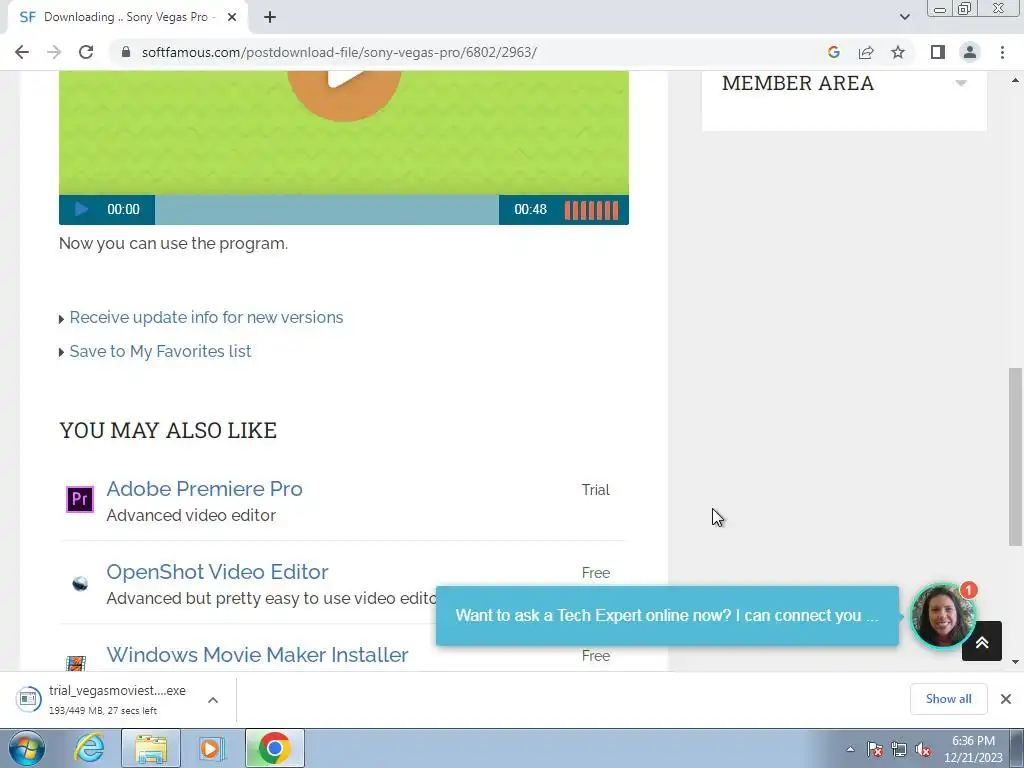Go back to the previous page
1024x768 pixels.
[x=22, y=52]
